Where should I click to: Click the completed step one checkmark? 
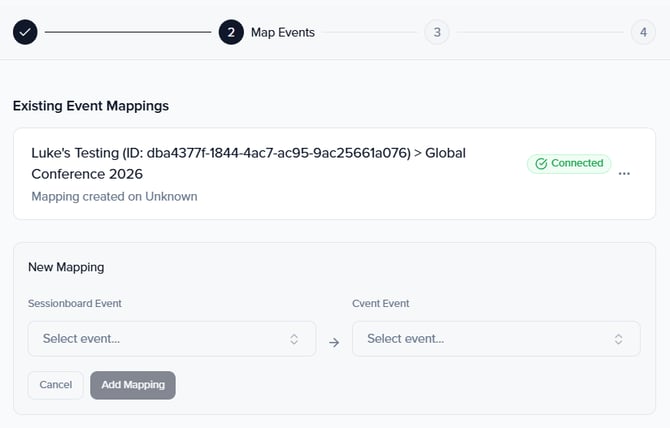[x=26, y=32]
